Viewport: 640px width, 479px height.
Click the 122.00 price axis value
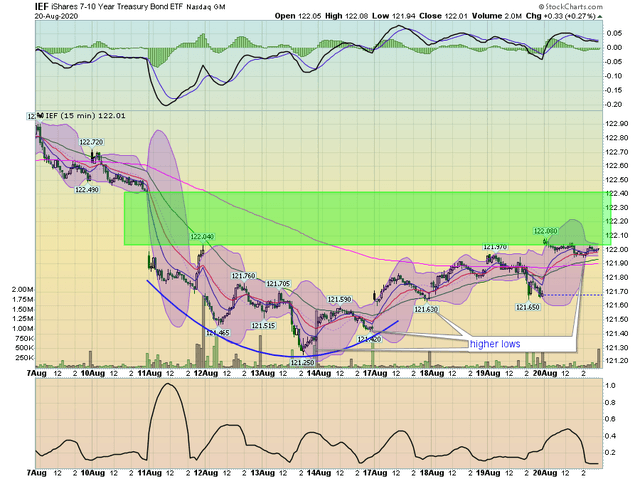[x=616, y=250]
